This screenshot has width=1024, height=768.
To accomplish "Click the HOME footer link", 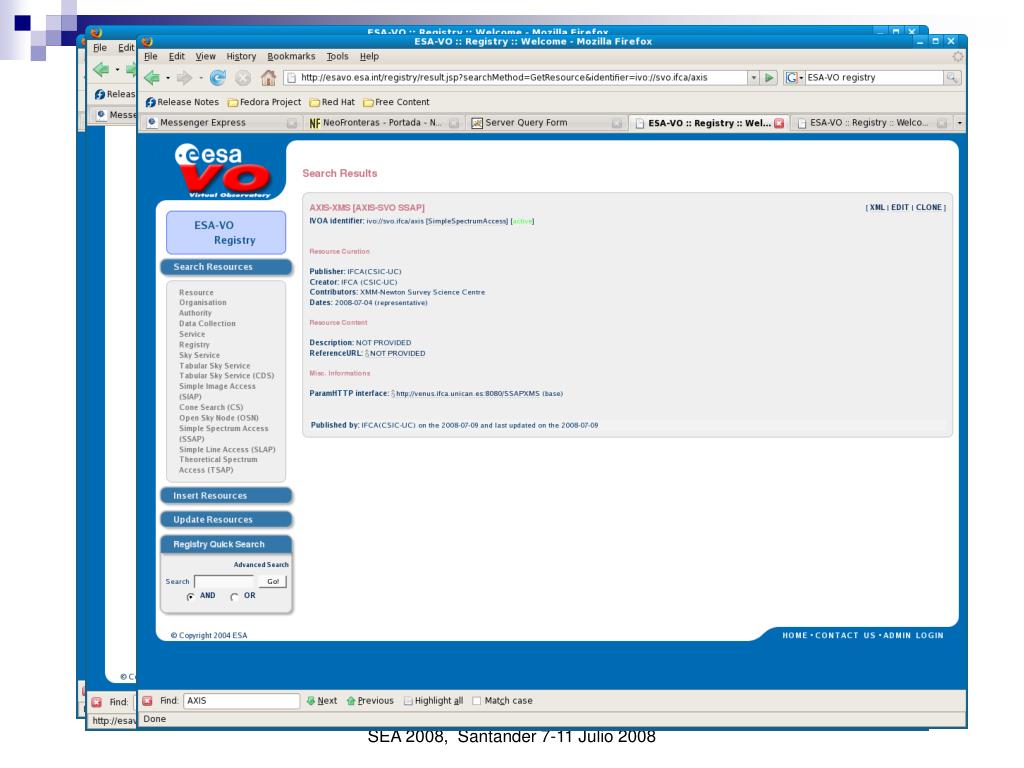I will pyautogui.click(x=795, y=635).
